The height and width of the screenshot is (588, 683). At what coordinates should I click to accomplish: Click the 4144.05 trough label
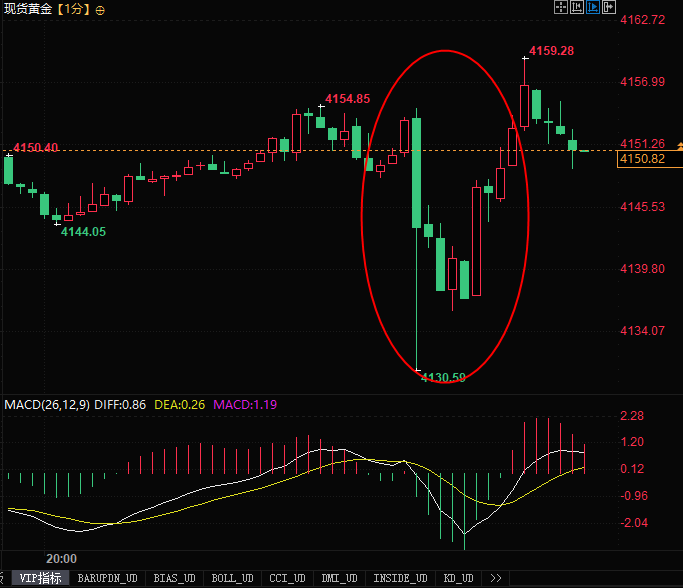[x=83, y=232]
